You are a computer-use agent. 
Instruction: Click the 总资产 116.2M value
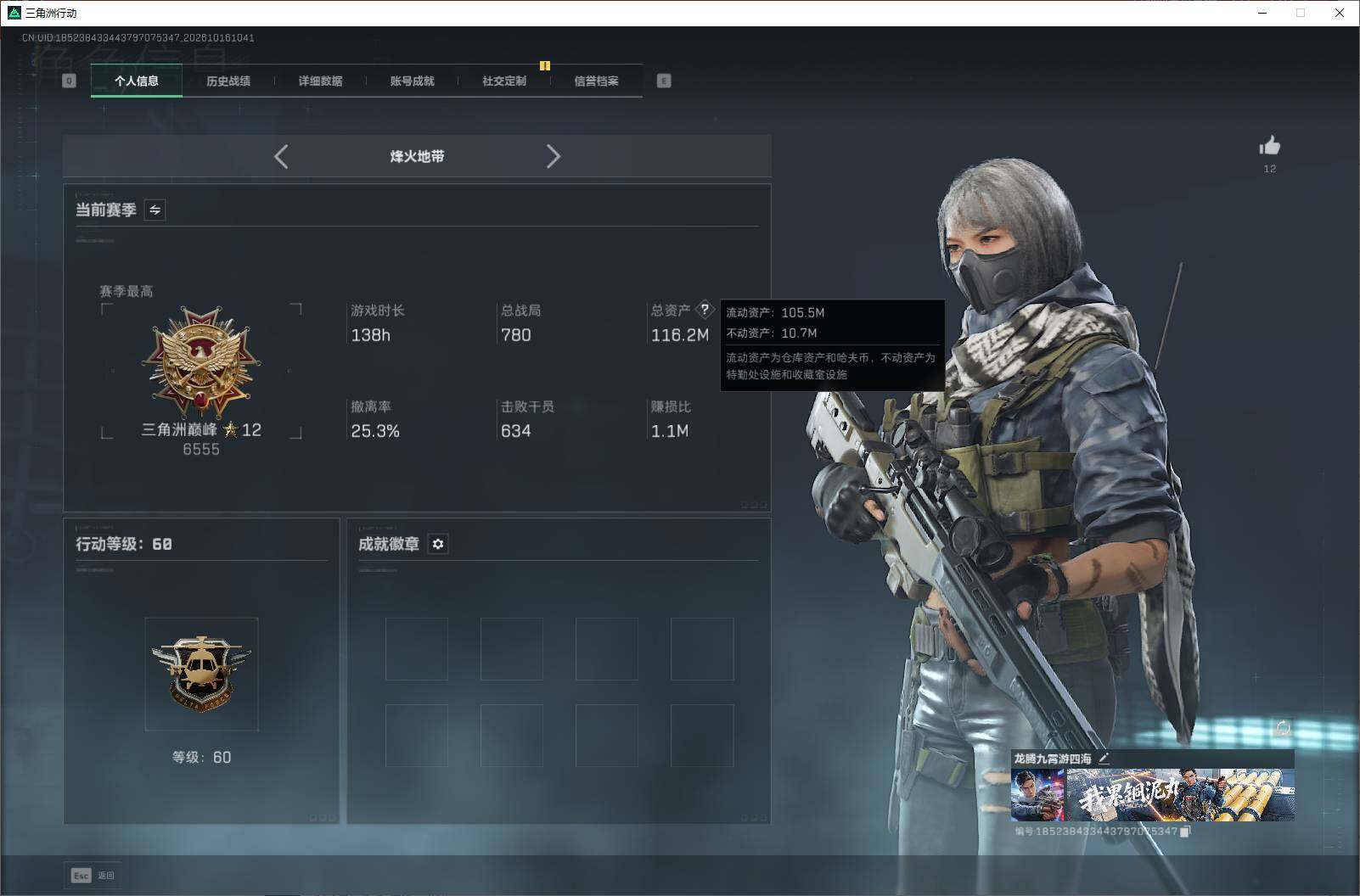(x=680, y=335)
